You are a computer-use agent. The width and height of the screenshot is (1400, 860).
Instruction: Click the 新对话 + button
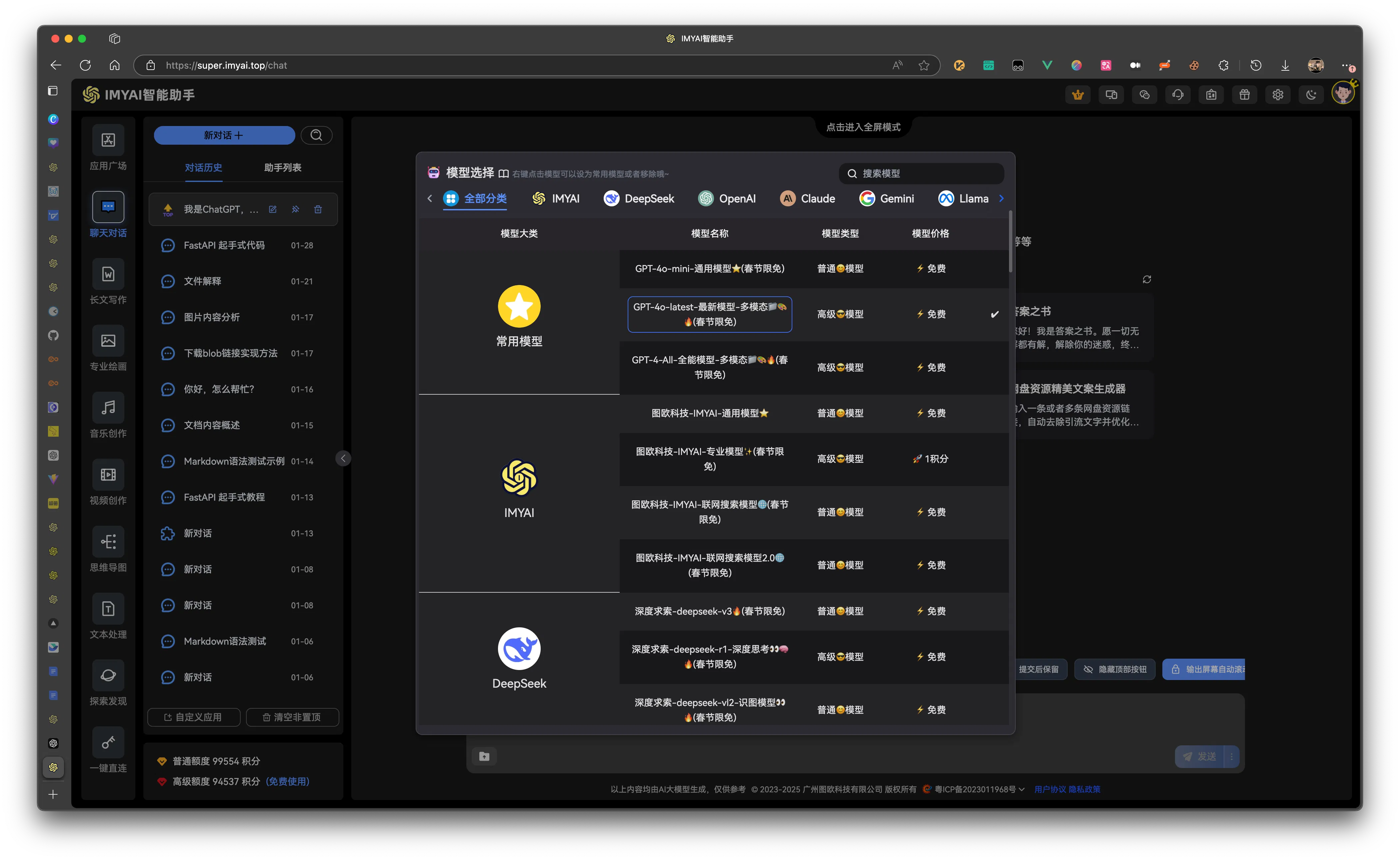[x=225, y=135]
